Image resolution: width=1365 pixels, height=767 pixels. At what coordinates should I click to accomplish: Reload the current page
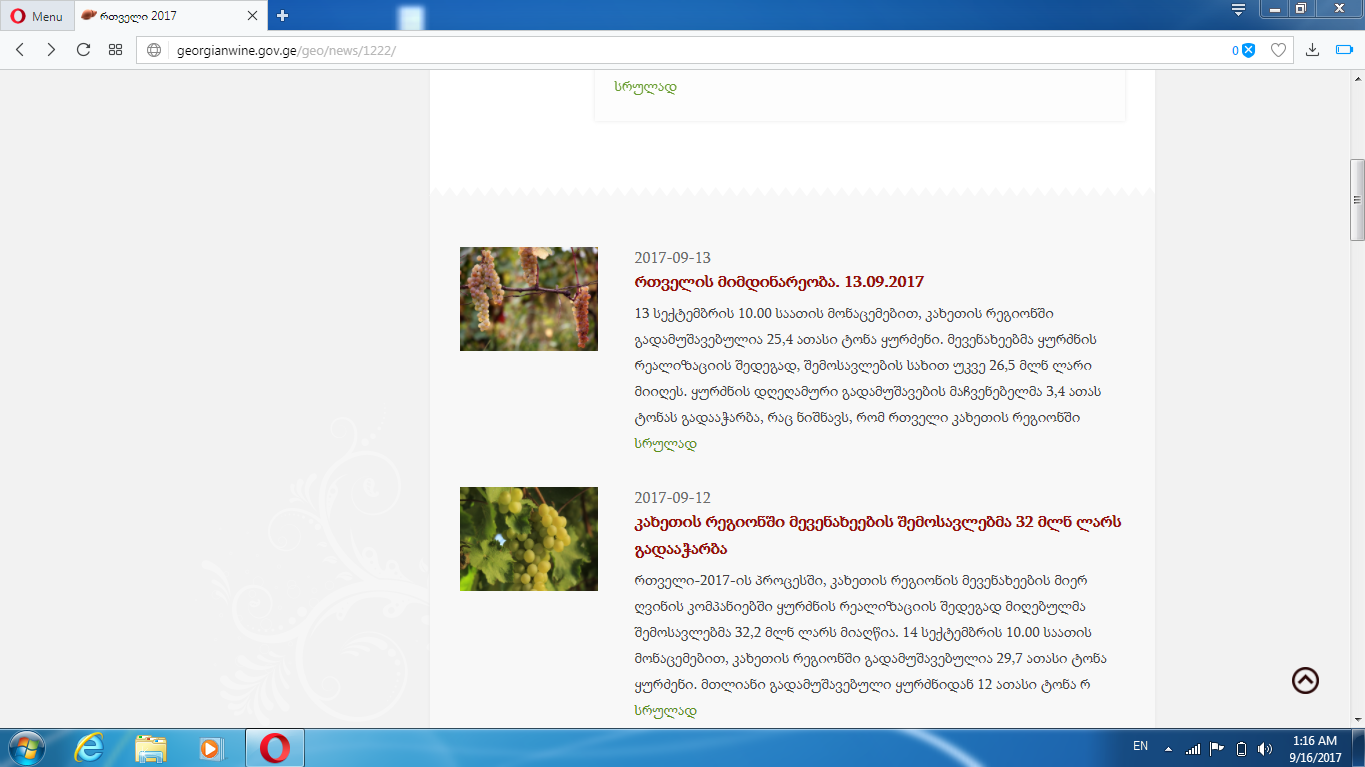pyautogui.click(x=83, y=50)
